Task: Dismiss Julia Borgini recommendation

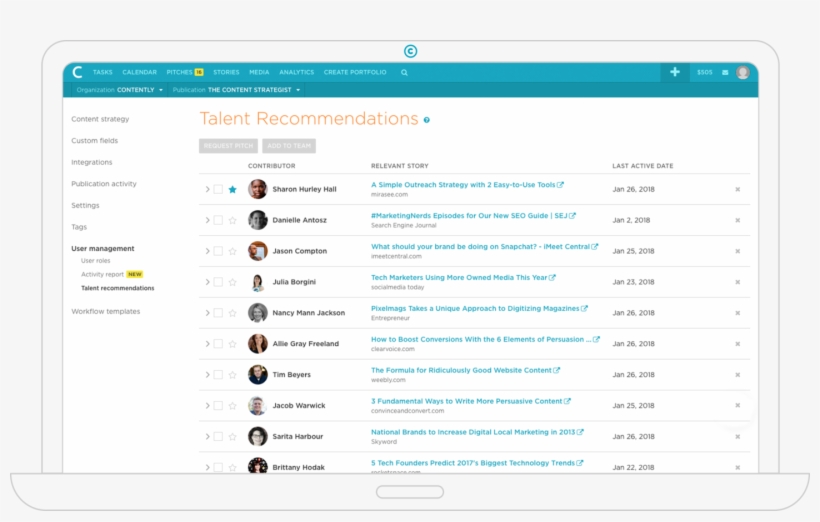Action: click(737, 282)
